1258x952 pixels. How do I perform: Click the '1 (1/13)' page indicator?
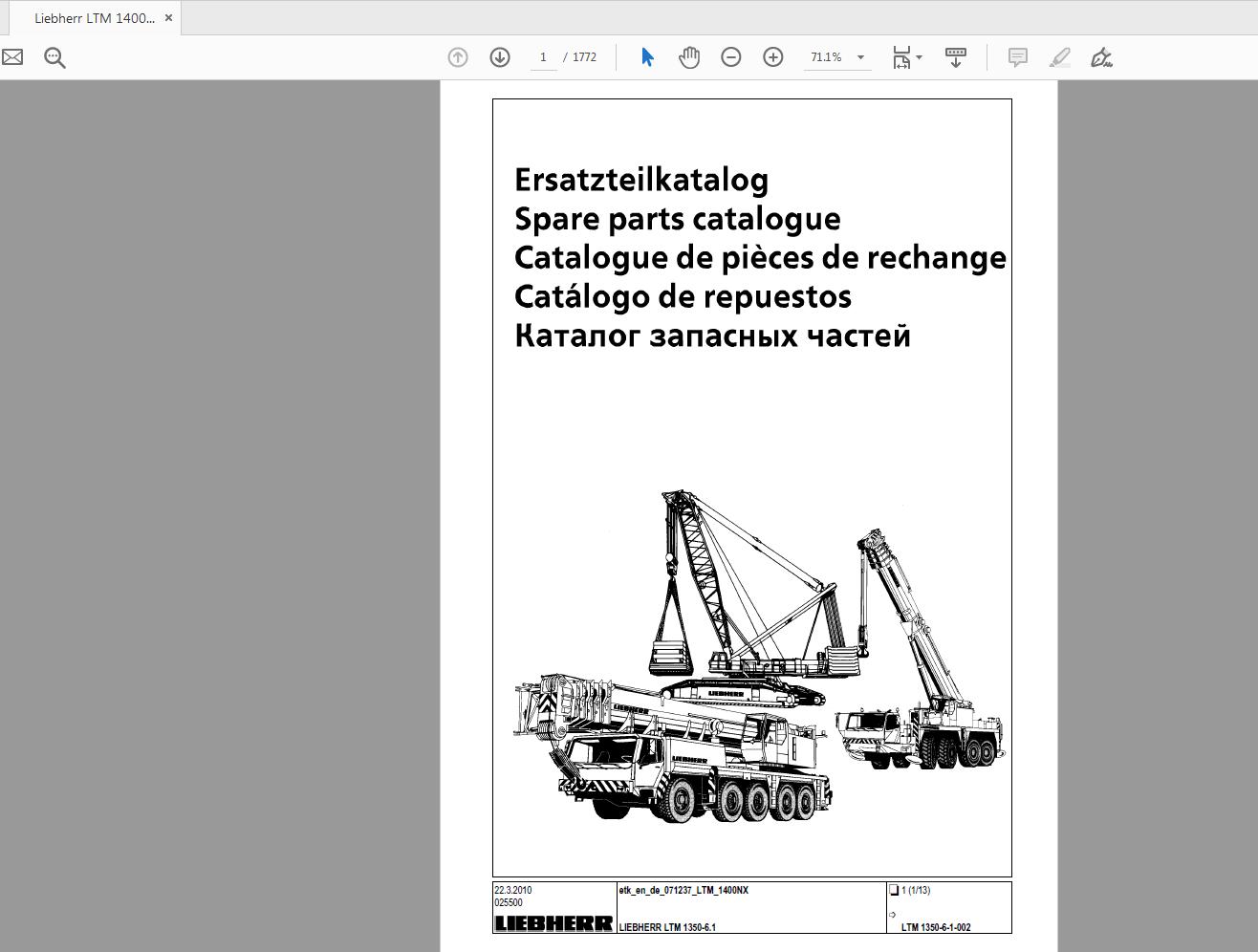tap(916, 890)
